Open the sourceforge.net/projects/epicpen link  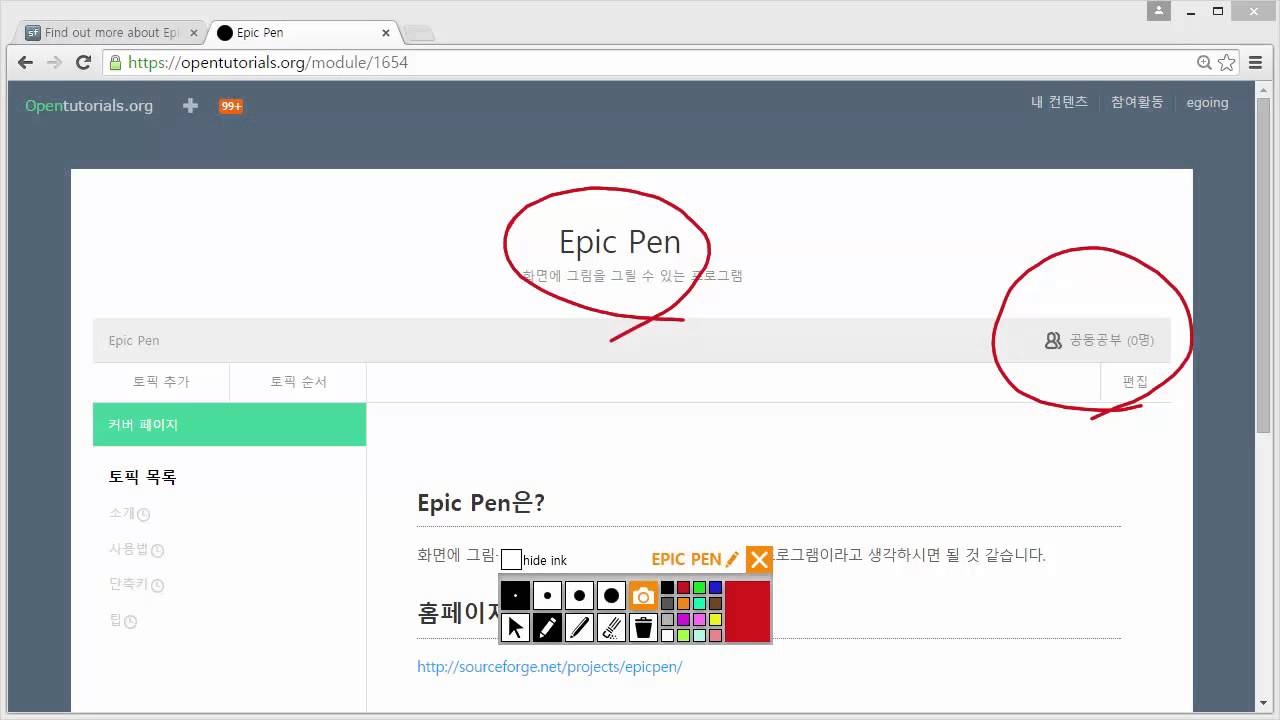(x=549, y=666)
